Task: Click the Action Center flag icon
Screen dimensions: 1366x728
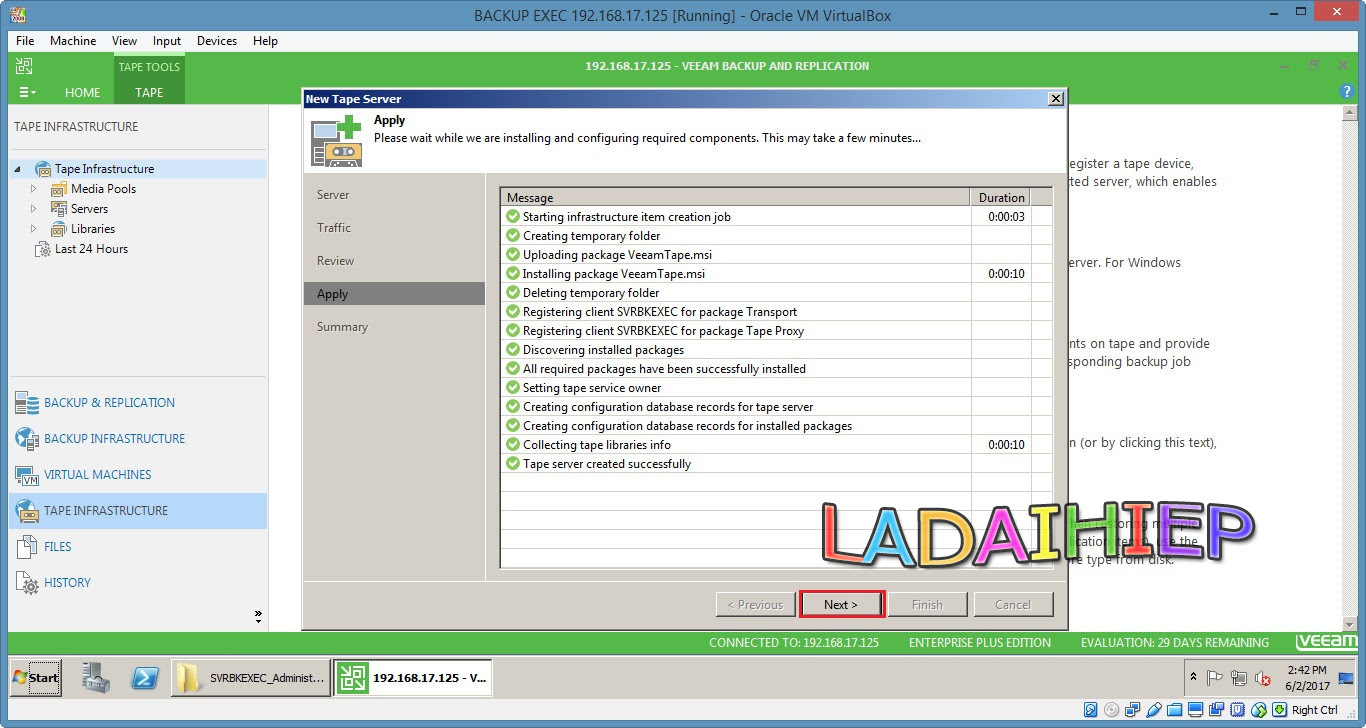Action: click(1215, 678)
